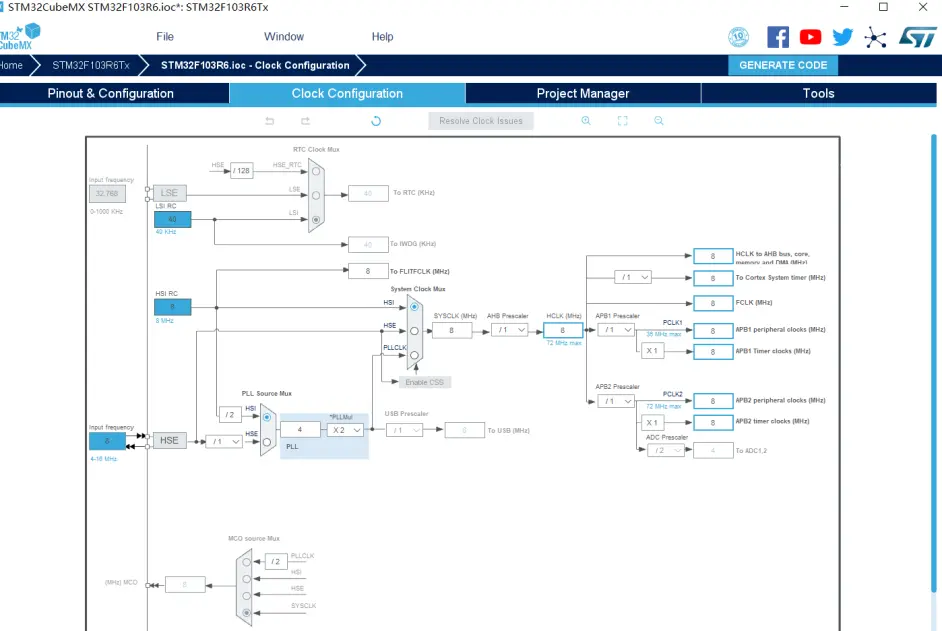Open the APB2 Prescaler dropdown
This screenshot has width=942, height=631.
[616, 401]
